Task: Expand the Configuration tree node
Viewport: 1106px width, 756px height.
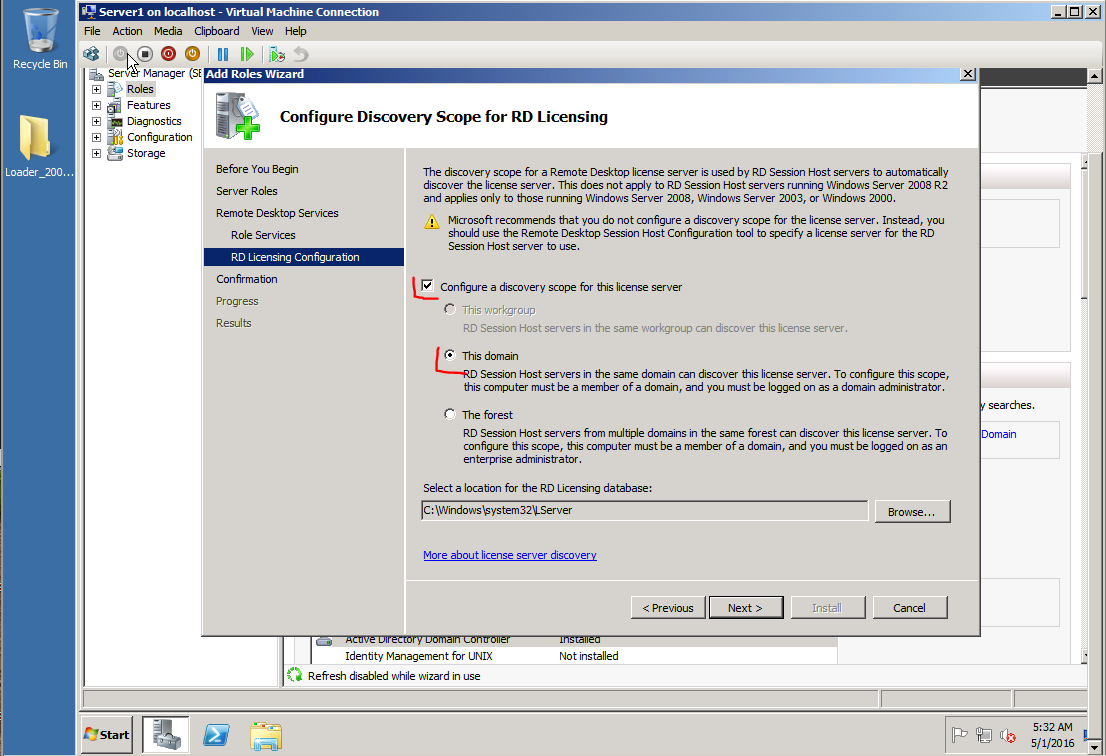Action: pos(97,138)
